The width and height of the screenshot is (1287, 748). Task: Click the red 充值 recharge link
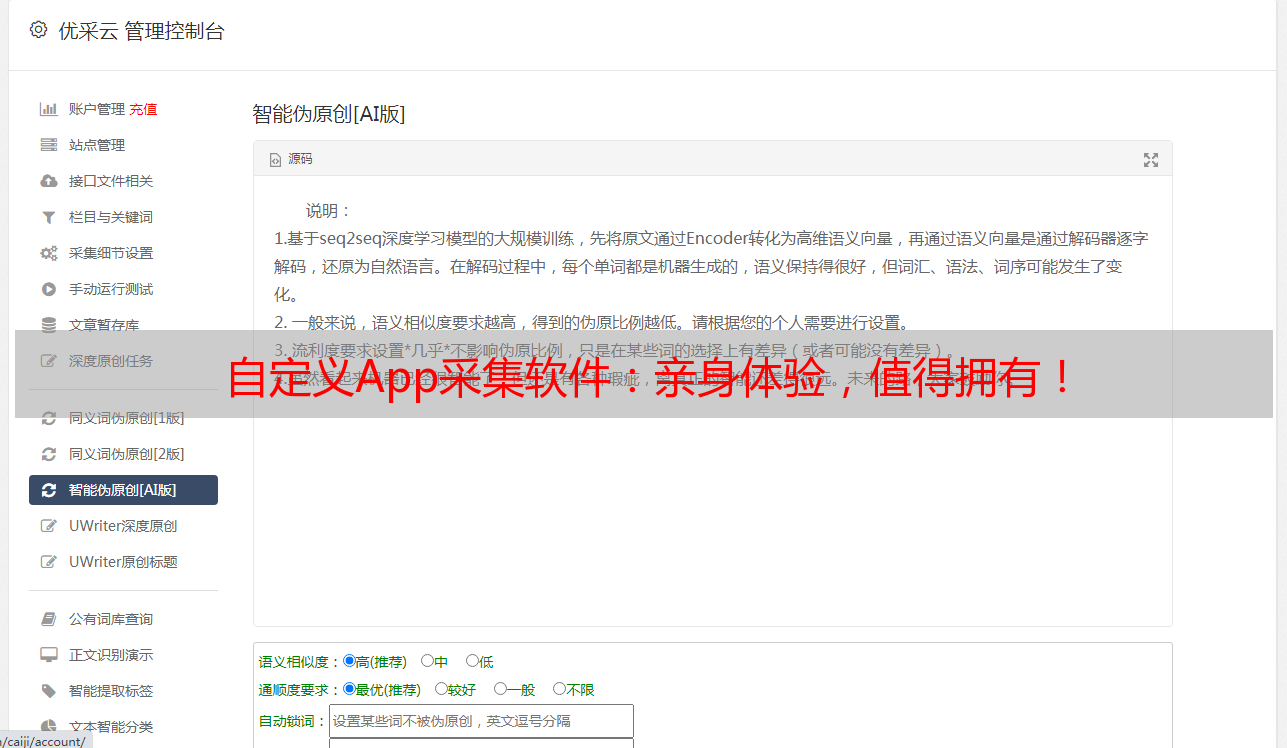point(143,109)
